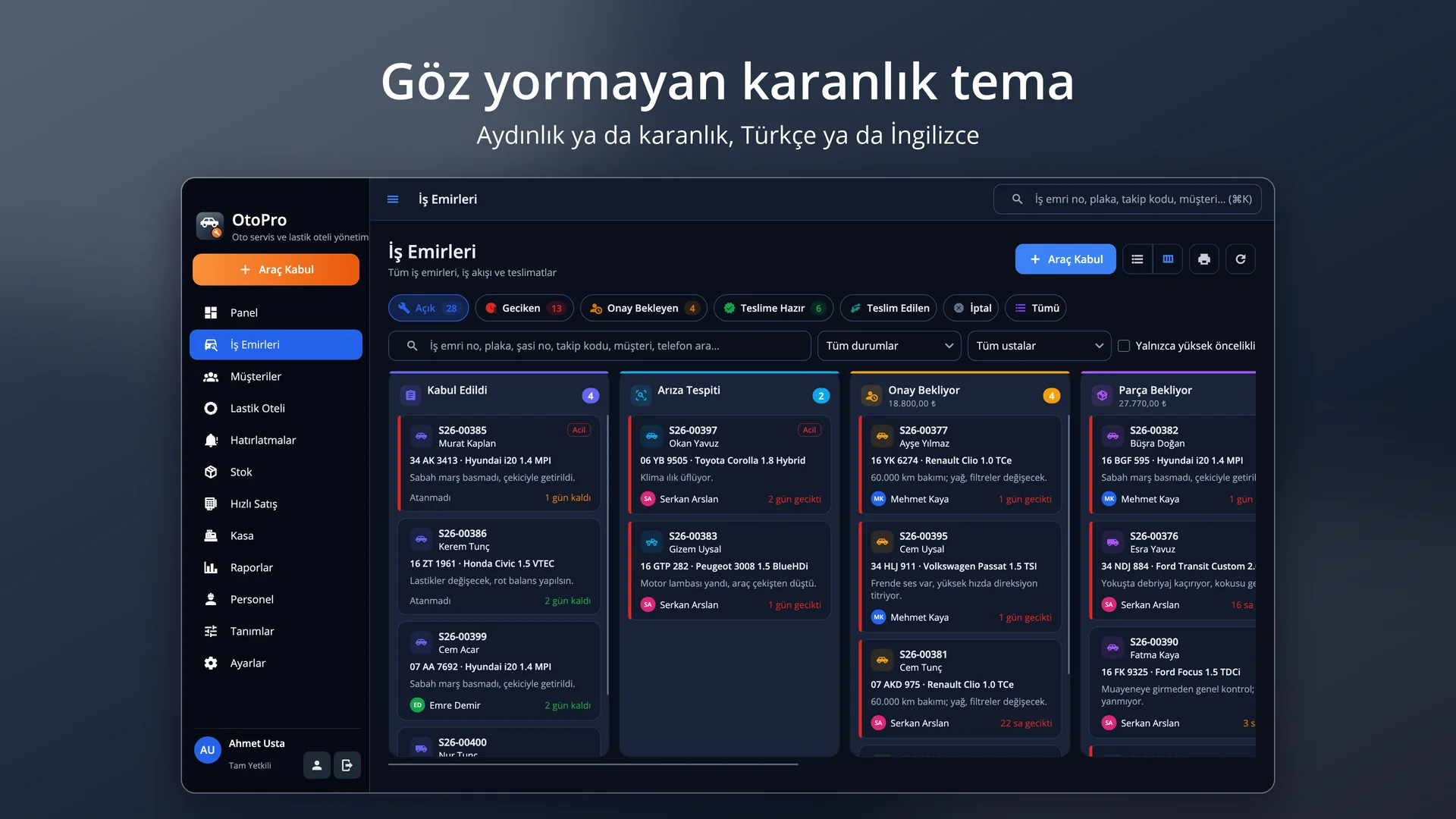Select the Geciken filter tab
The image size is (1456, 819).
(x=525, y=308)
